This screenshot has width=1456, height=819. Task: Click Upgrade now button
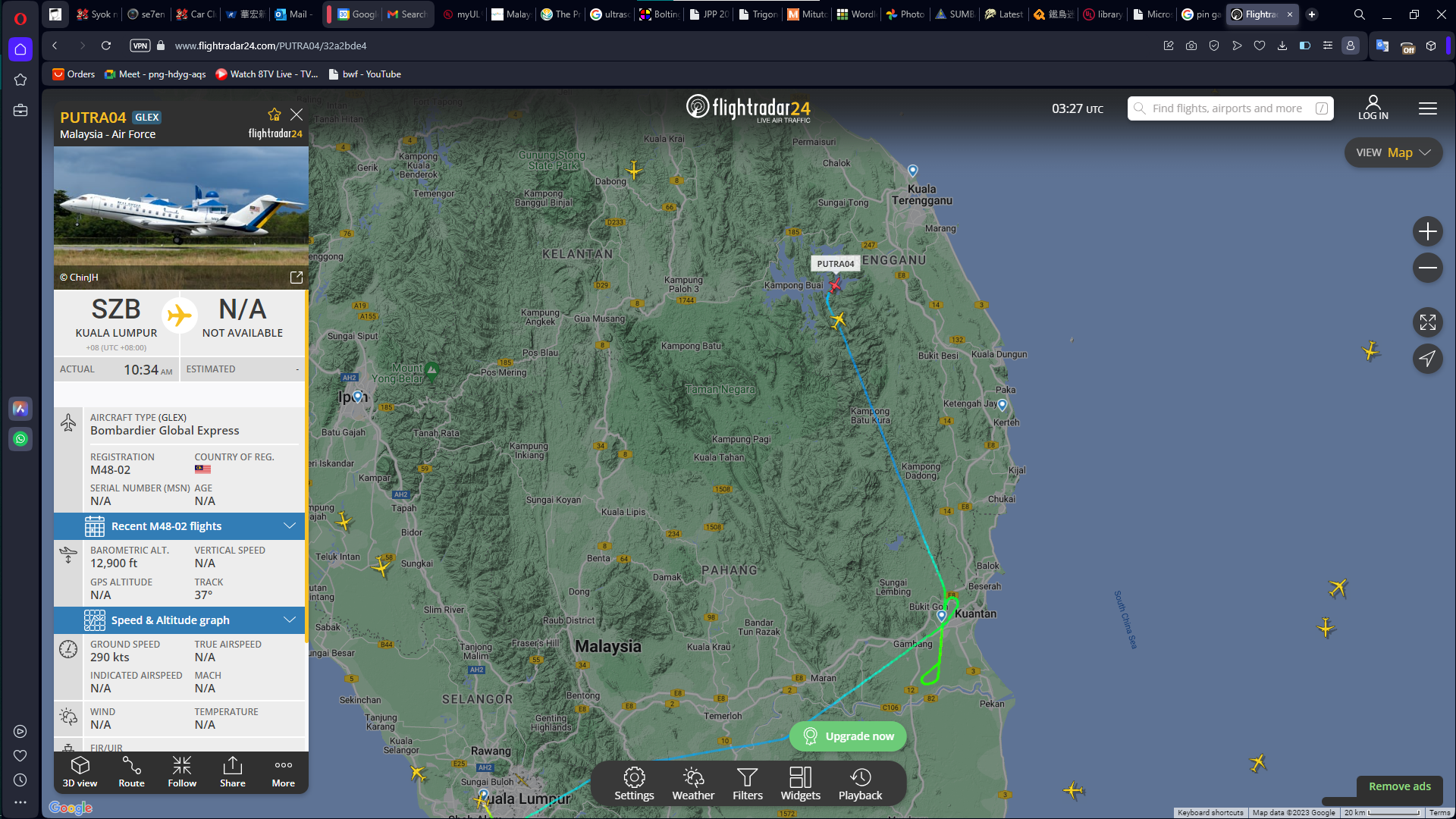[x=848, y=736]
